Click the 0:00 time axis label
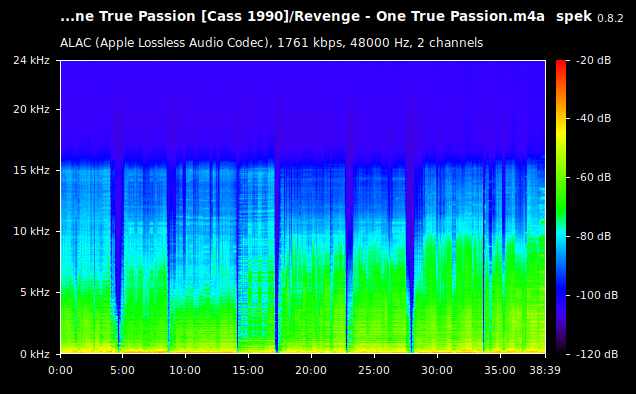 (x=60, y=370)
